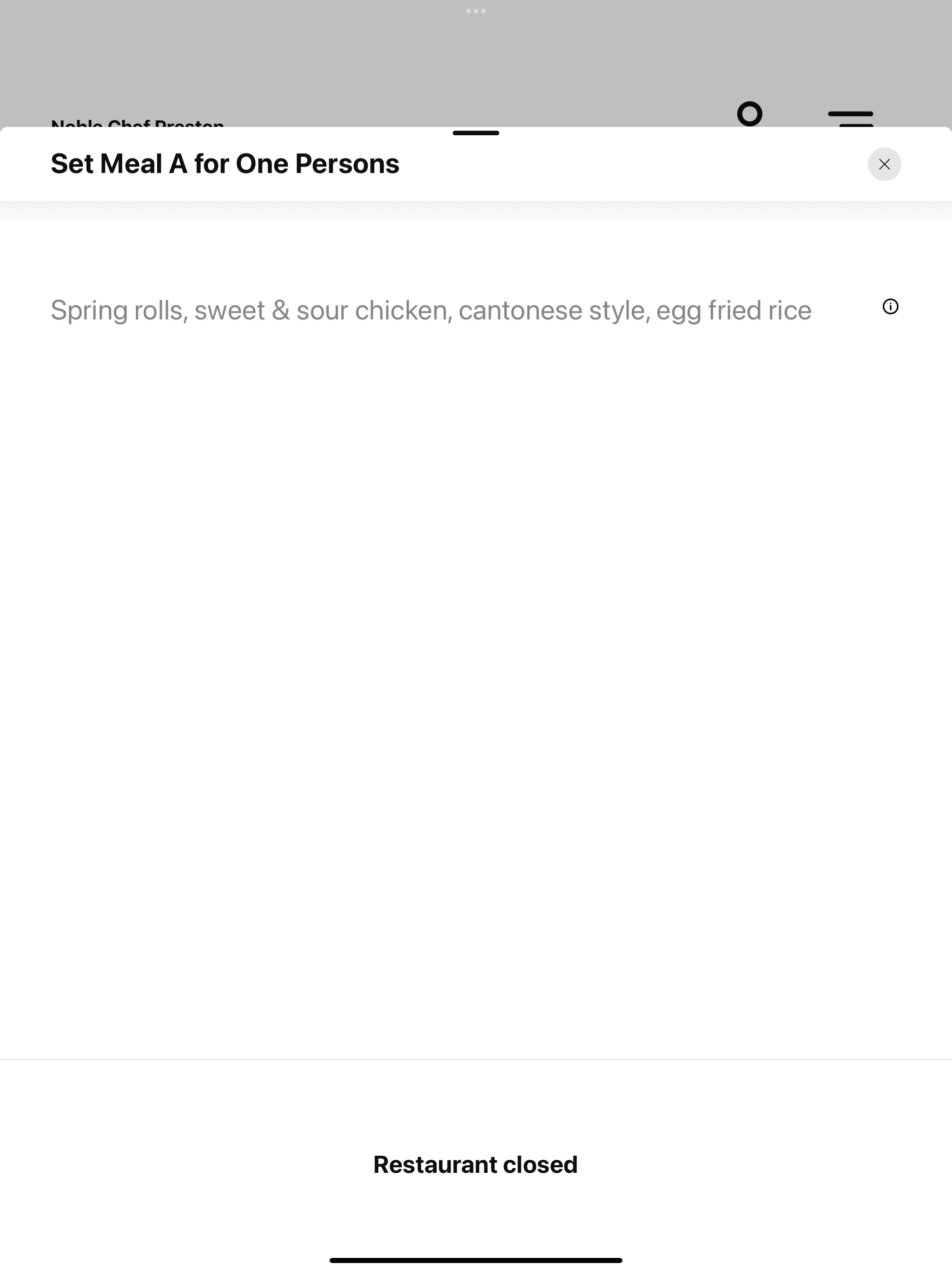Select the Noble Chef Preston restaurant title
The height and width of the screenshot is (1270, 952).
pyautogui.click(x=137, y=122)
